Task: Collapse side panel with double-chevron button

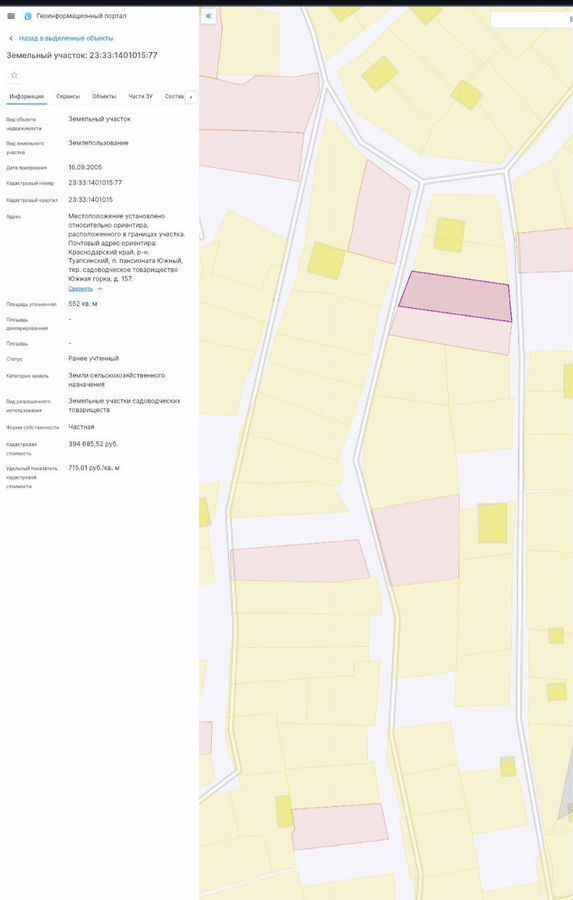Action: 208,16
